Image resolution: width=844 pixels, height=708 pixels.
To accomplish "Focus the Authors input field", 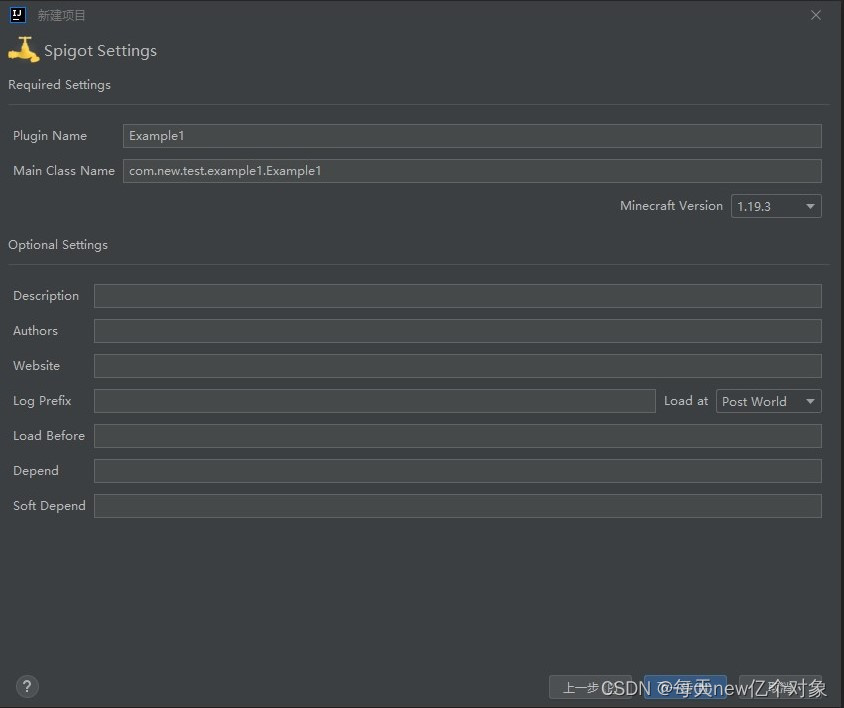I will pos(458,331).
